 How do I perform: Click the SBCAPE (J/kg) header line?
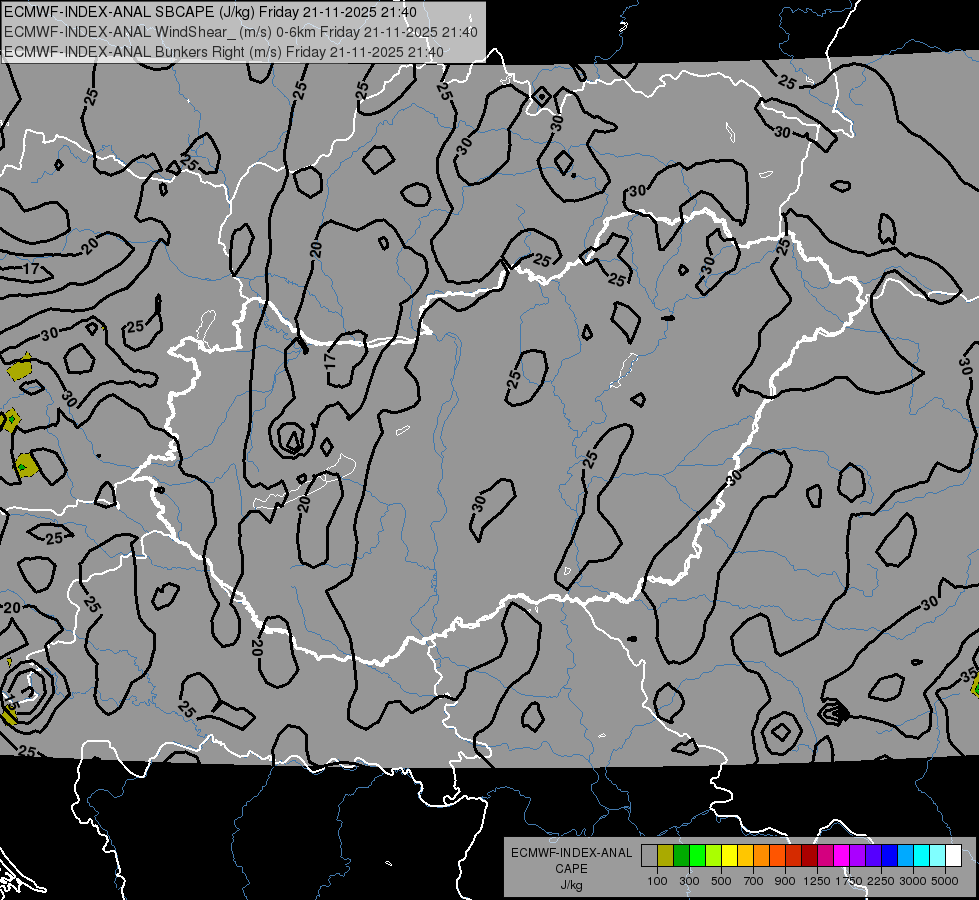[210, 11]
